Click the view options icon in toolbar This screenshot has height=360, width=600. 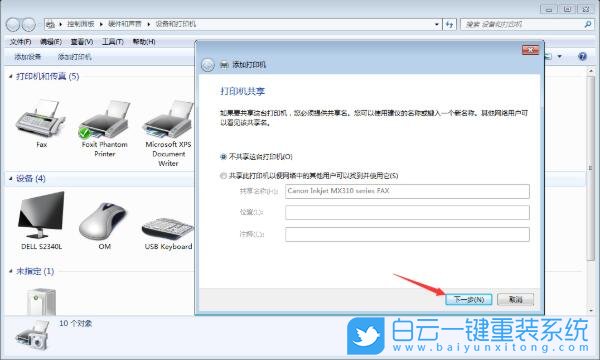[548, 57]
